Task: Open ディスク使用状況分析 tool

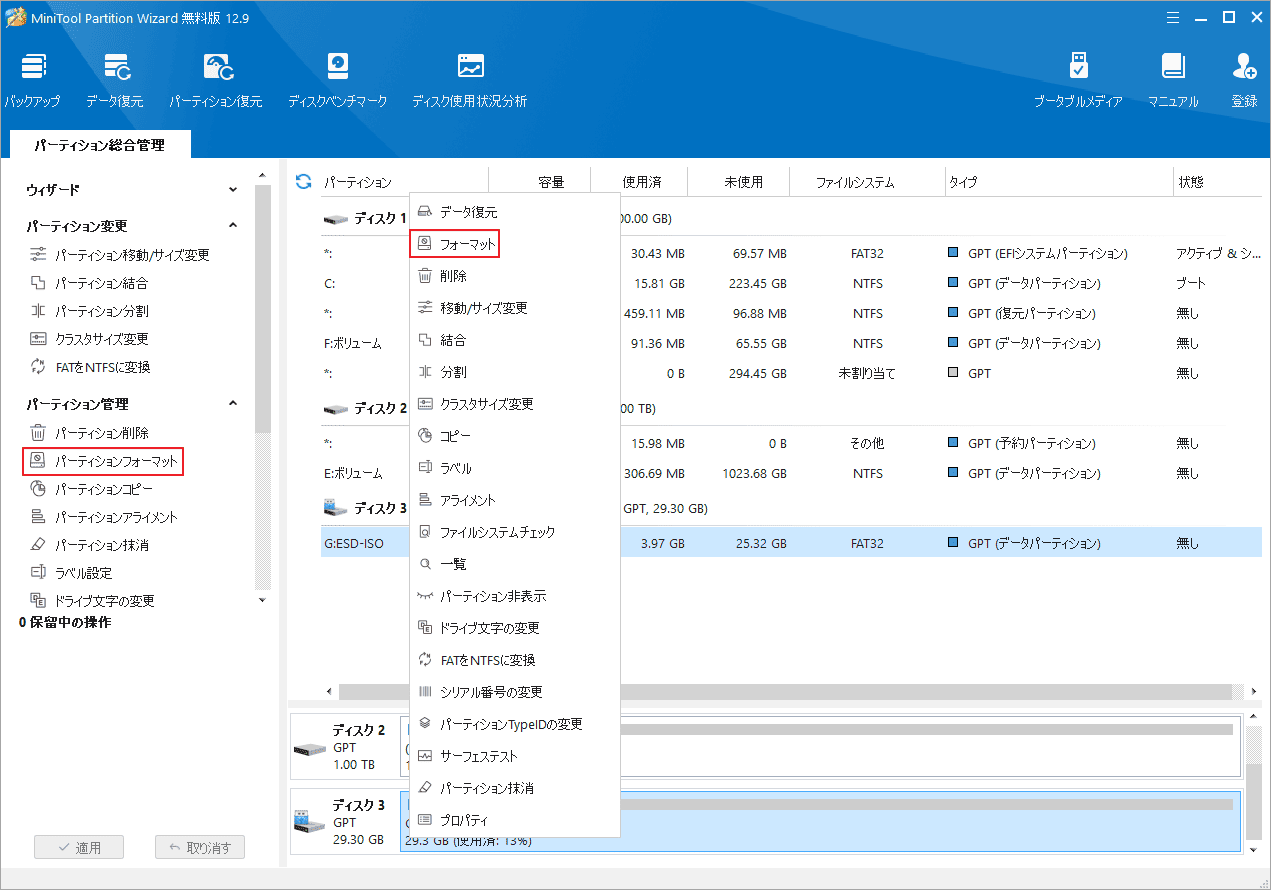Action: coord(470,80)
